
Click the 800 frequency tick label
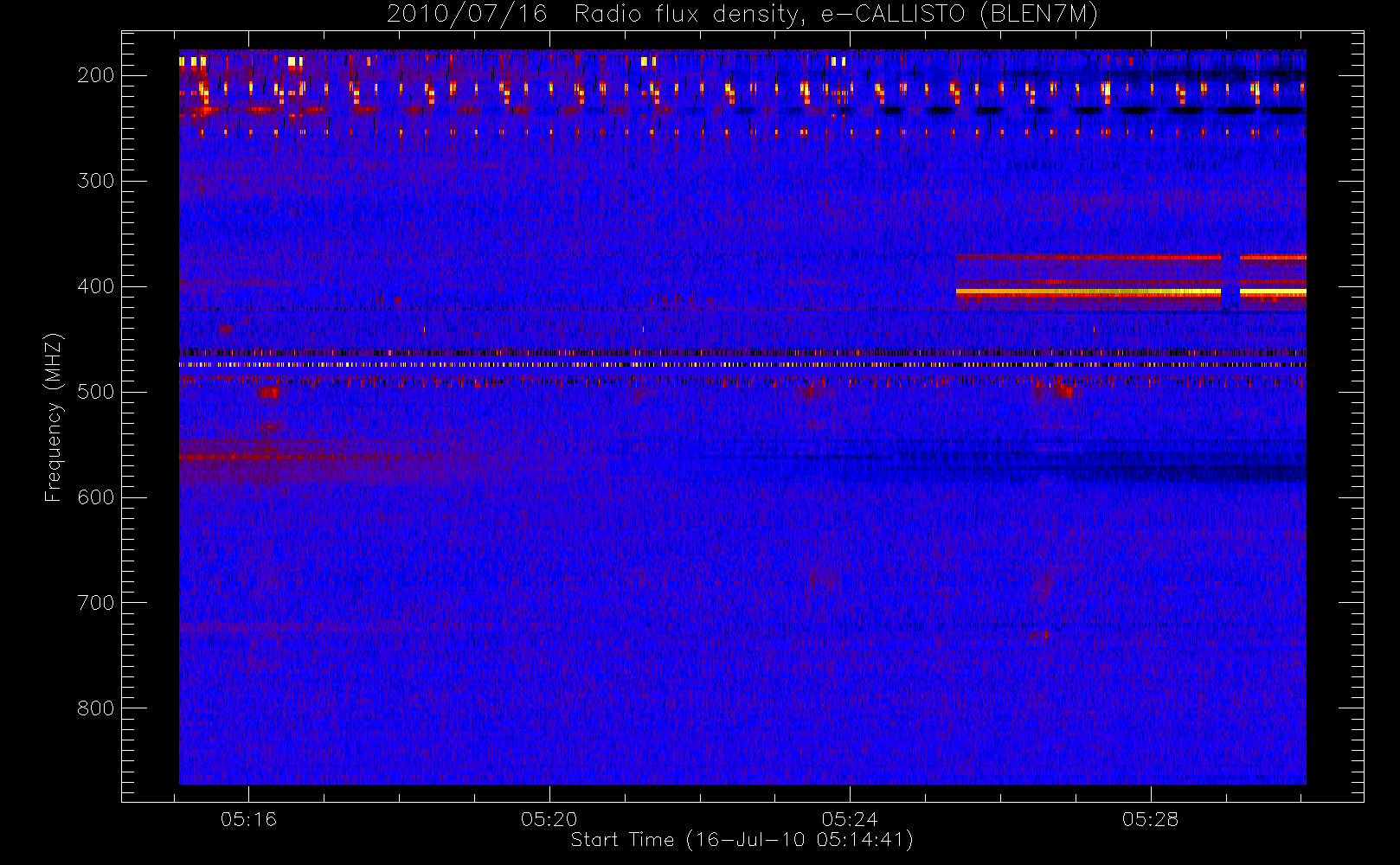click(x=95, y=708)
